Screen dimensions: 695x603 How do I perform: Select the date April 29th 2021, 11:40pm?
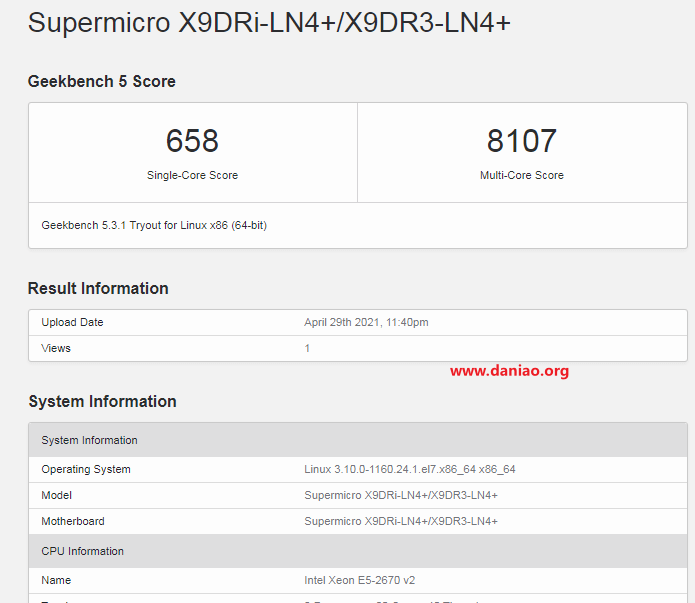point(366,322)
